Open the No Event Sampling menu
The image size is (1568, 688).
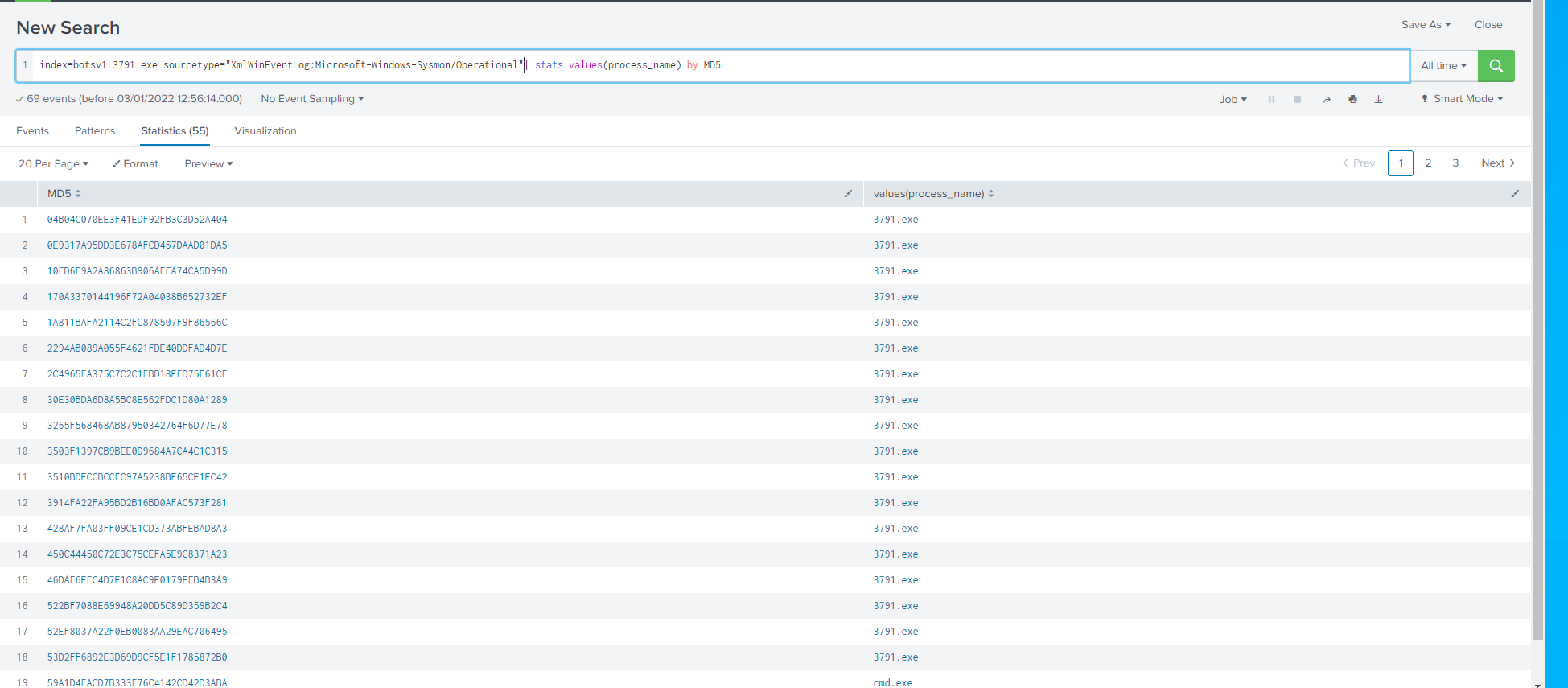point(312,99)
